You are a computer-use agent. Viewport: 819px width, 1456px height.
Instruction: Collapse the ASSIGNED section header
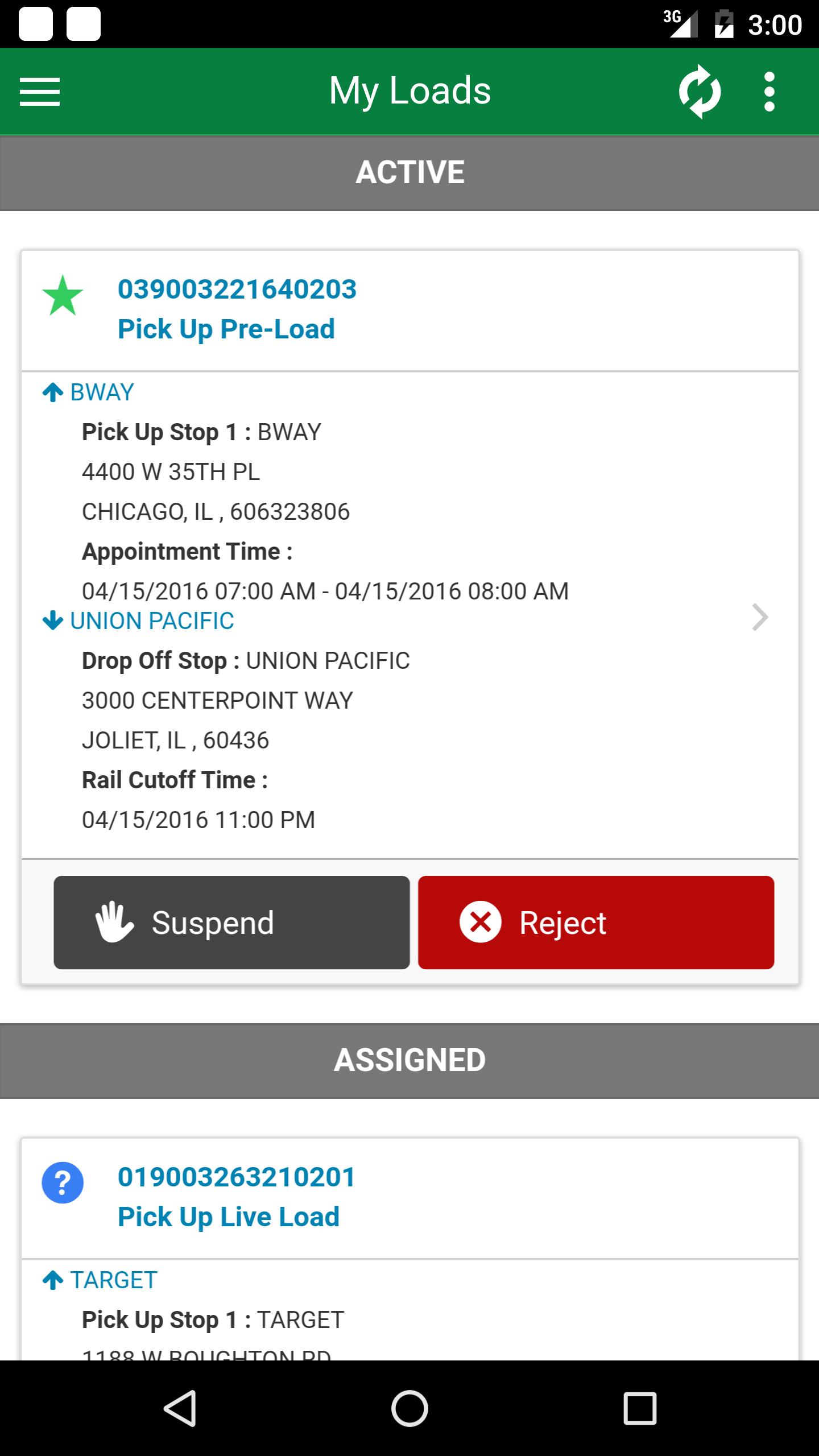tap(409, 1060)
